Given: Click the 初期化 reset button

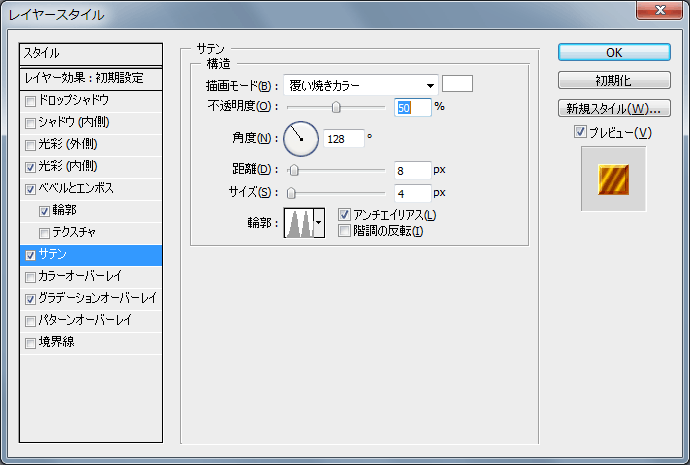Looking at the screenshot, I should click(614, 80).
